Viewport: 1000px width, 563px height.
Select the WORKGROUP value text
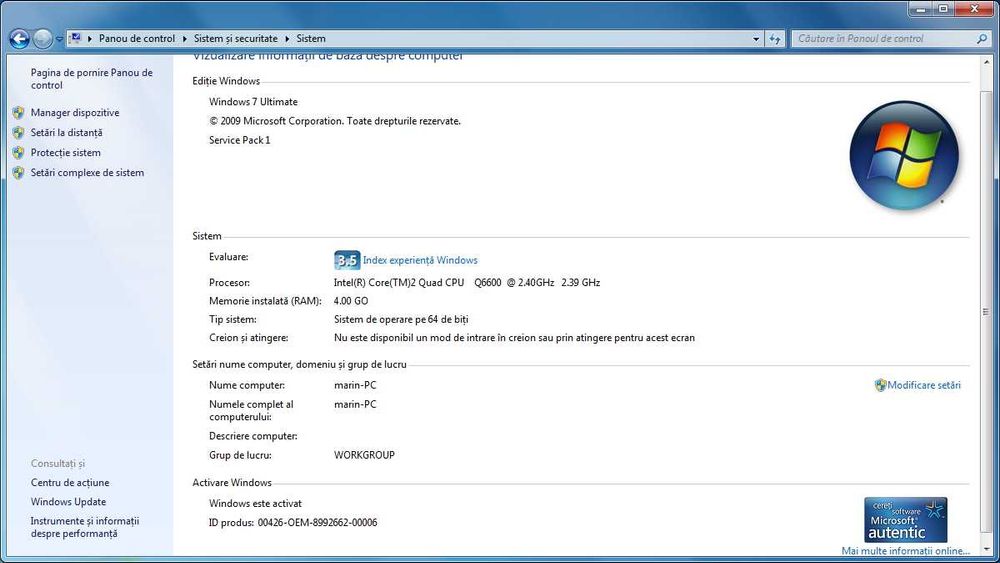(x=364, y=455)
